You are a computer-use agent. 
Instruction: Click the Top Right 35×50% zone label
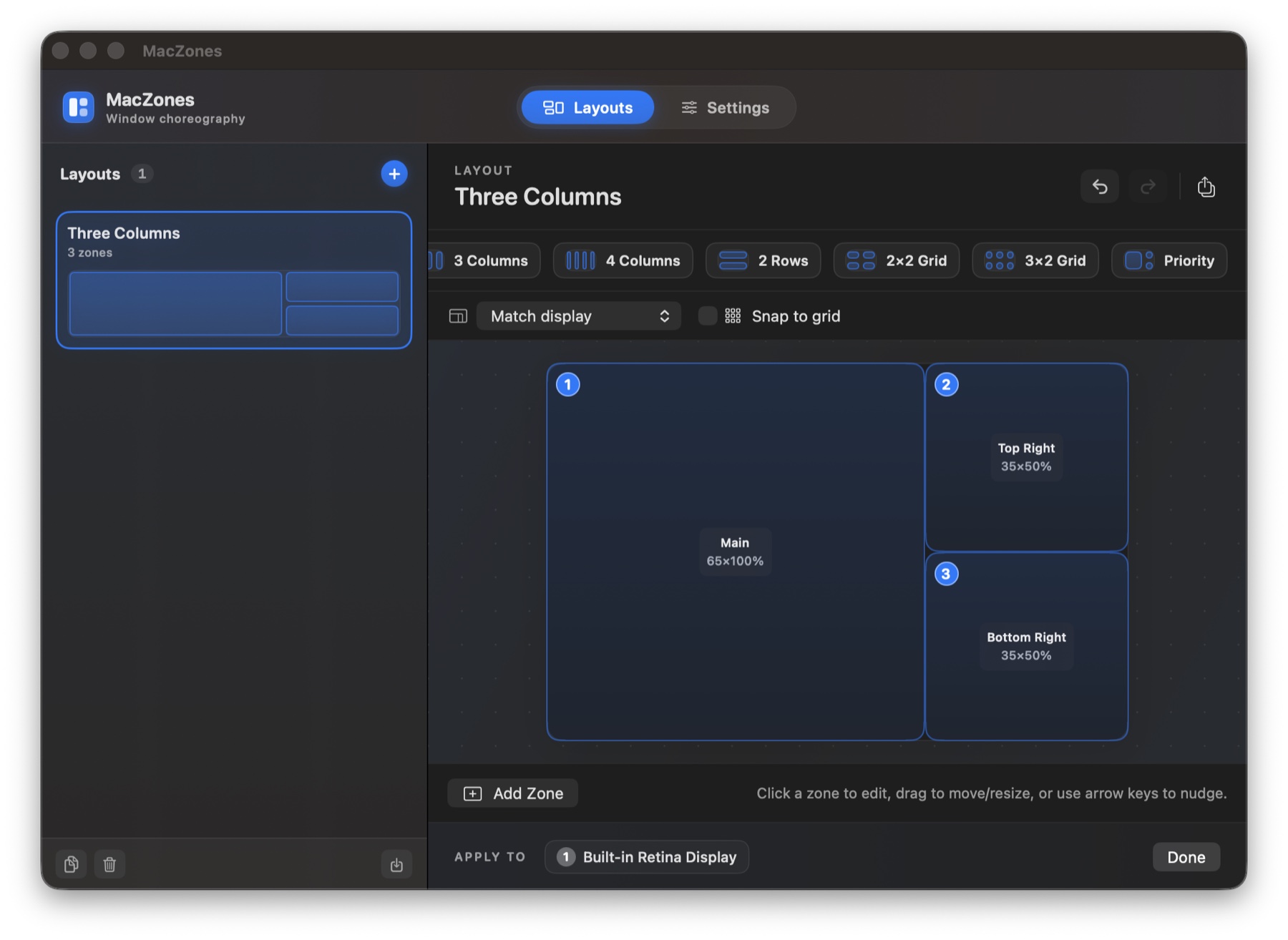[x=1026, y=457]
